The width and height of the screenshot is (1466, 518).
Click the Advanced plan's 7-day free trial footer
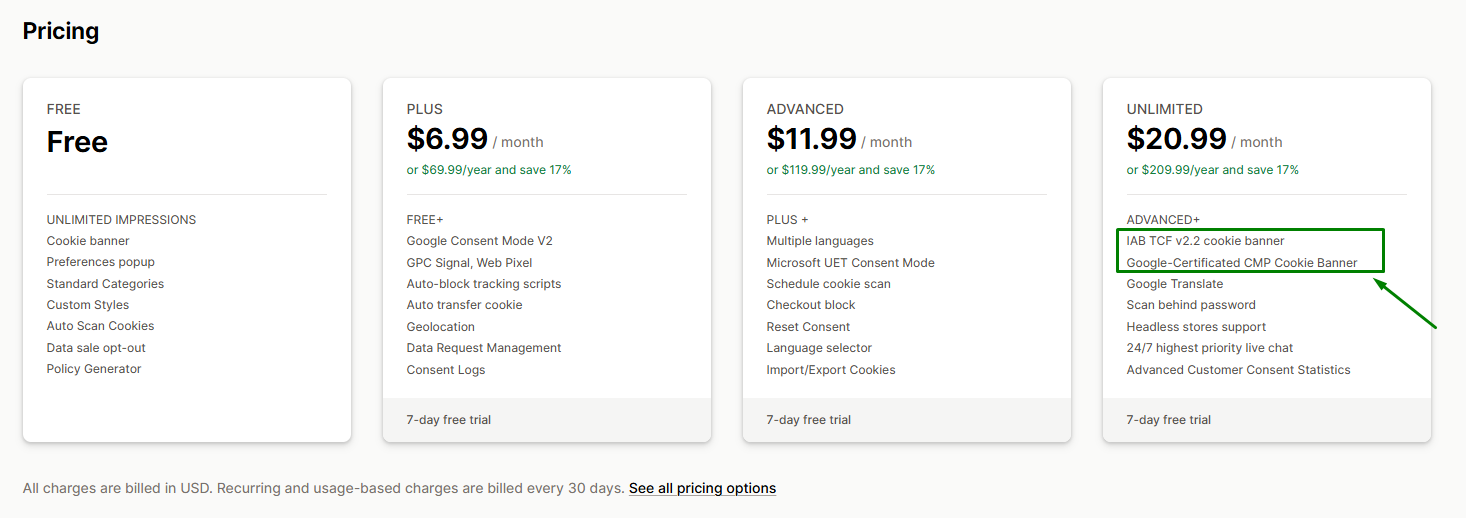tap(808, 420)
